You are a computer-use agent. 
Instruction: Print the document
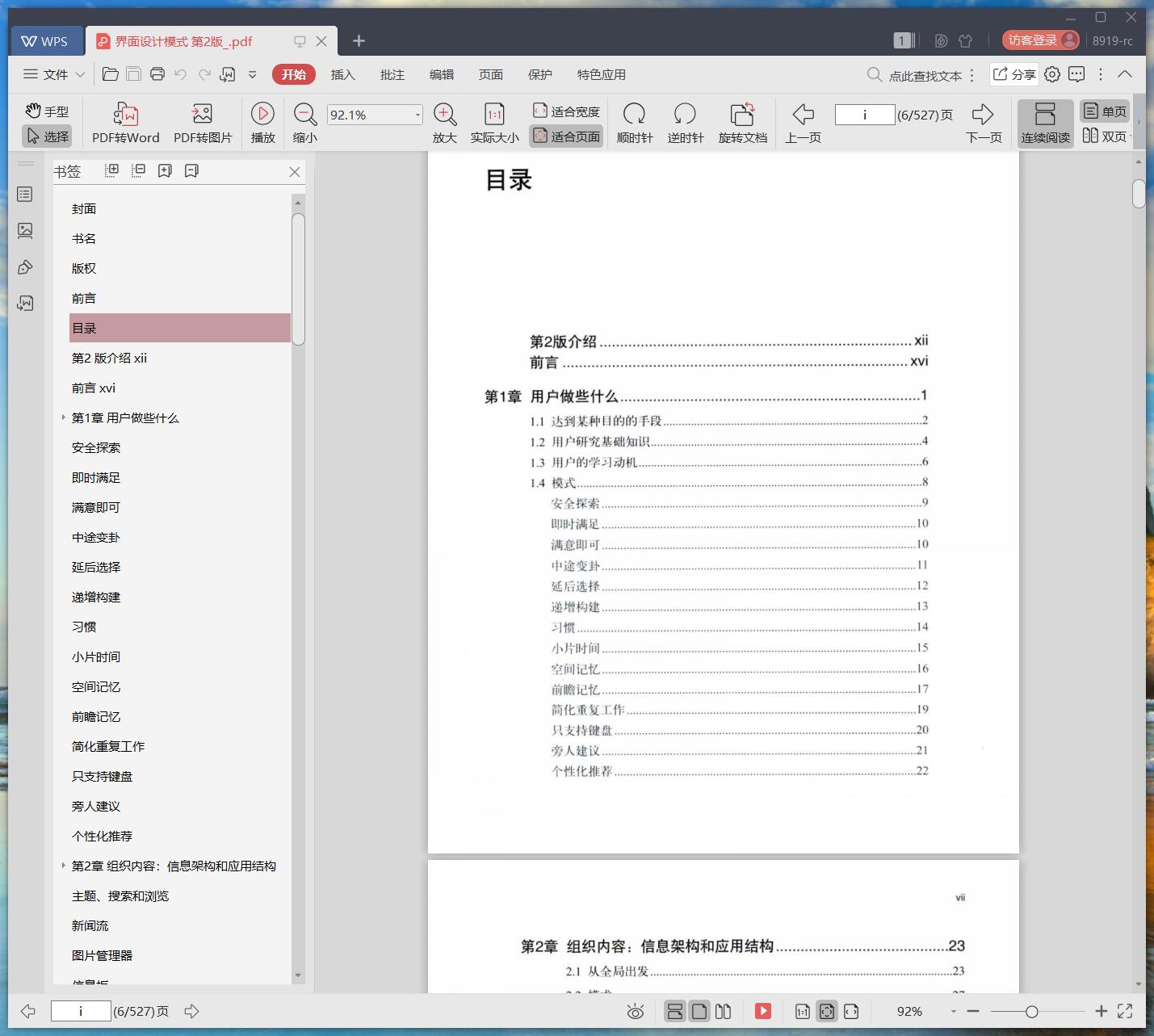pos(157,74)
